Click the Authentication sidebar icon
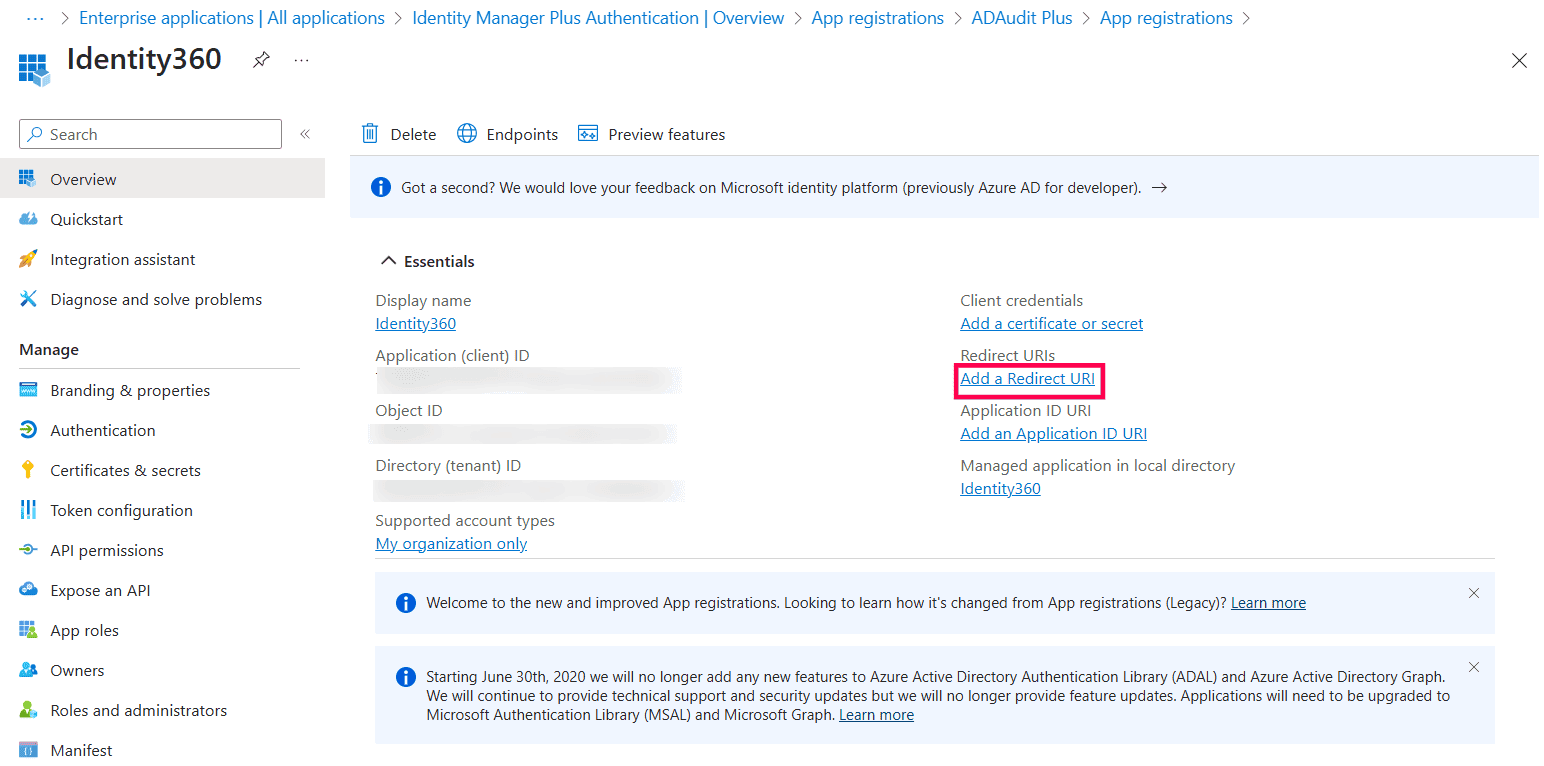The width and height of the screenshot is (1544, 766). pyautogui.click(x=28, y=430)
